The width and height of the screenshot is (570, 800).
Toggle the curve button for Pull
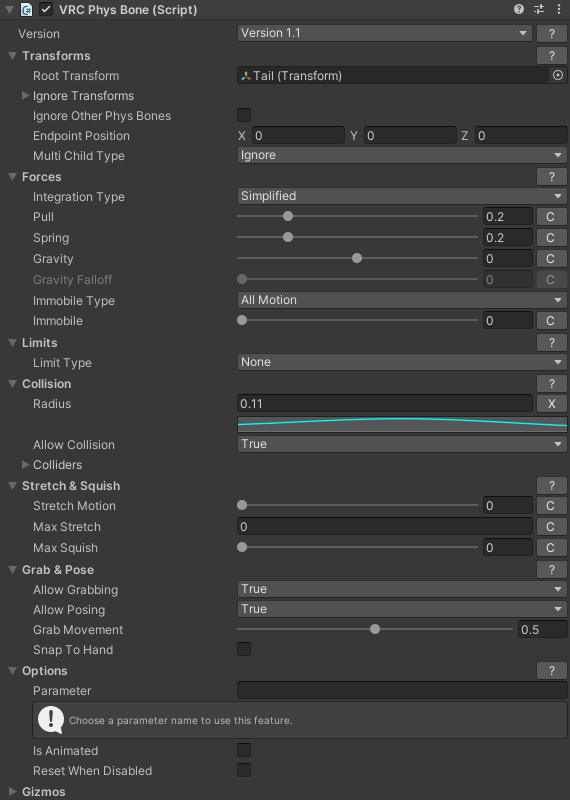click(x=551, y=217)
